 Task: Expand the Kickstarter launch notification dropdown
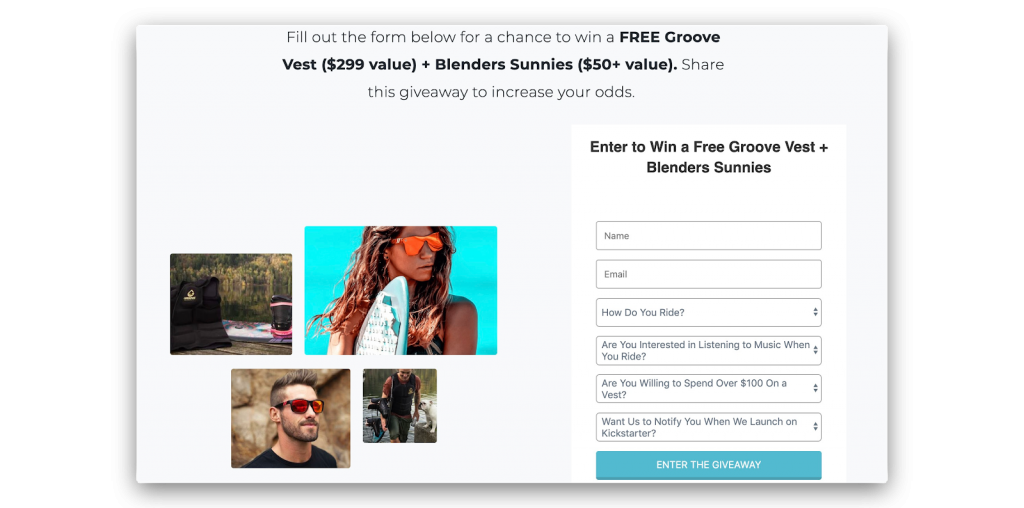pos(709,427)
